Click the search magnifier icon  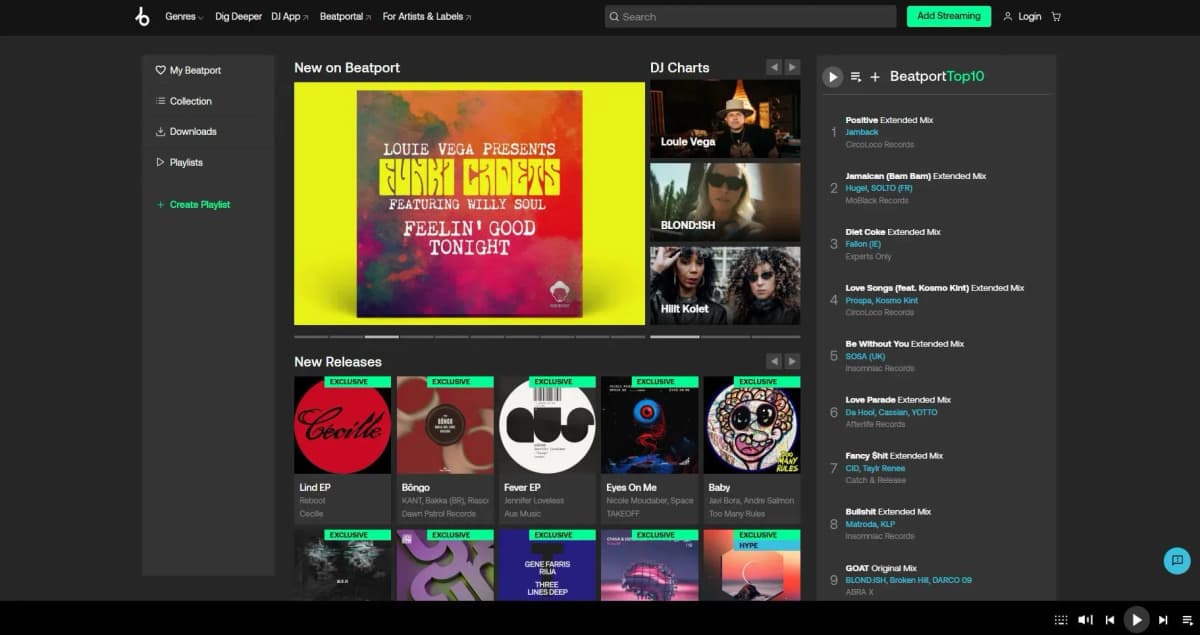[x=614, y=16]
